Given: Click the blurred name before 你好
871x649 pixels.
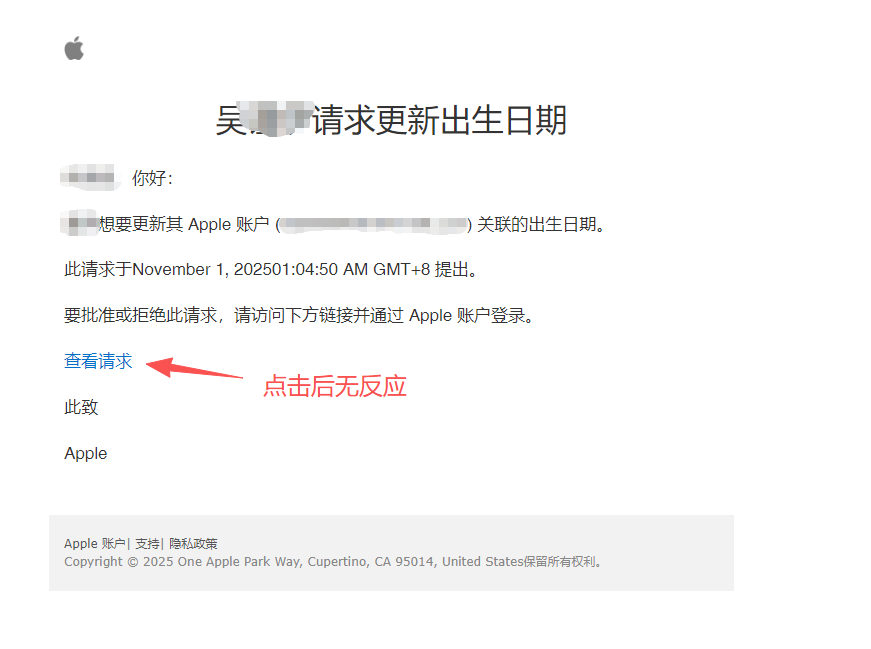Looking at the screenshot, I should (x=90, y=178).
